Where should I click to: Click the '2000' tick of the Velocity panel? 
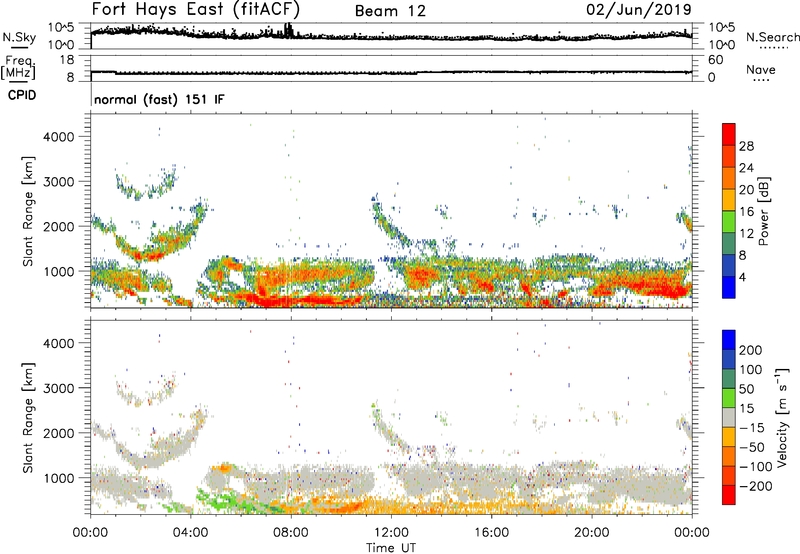[59, 433]
